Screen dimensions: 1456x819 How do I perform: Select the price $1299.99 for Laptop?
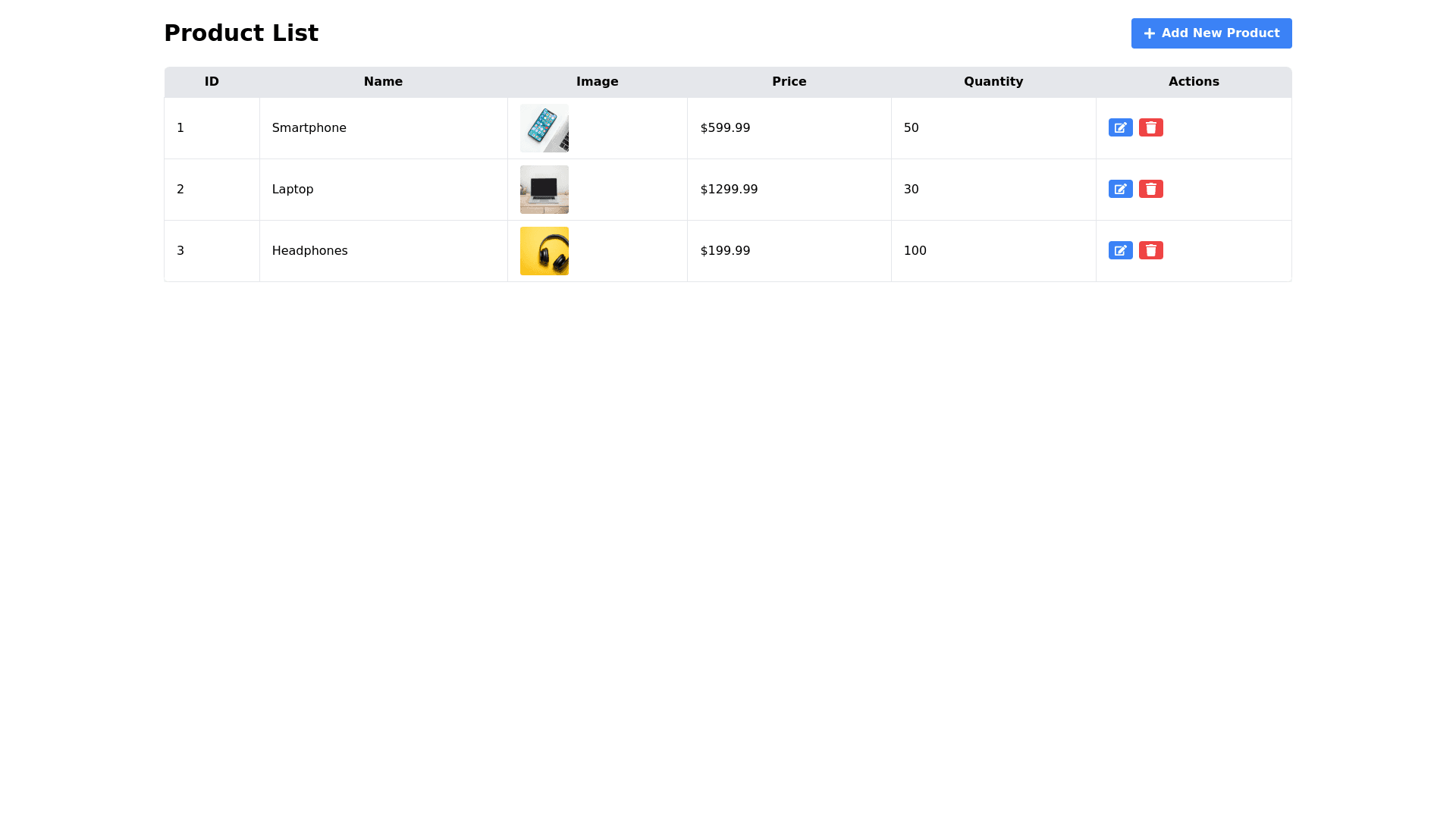(729, 189)
